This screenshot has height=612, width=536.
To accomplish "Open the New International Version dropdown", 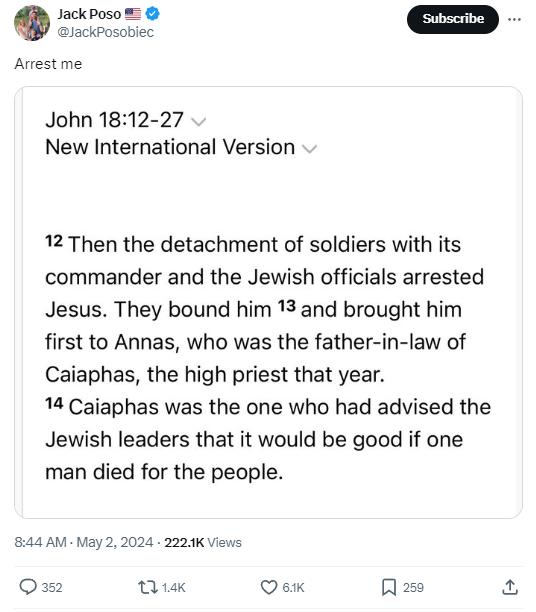I will coord(310,149).
